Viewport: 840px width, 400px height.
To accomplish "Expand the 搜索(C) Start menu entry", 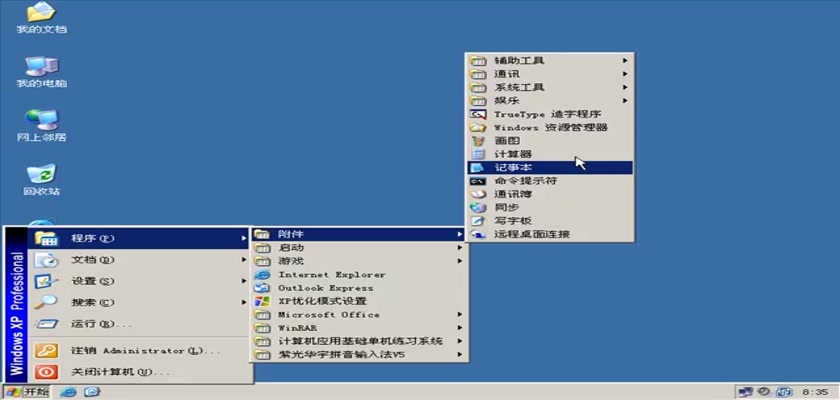I will coord(139,303).
